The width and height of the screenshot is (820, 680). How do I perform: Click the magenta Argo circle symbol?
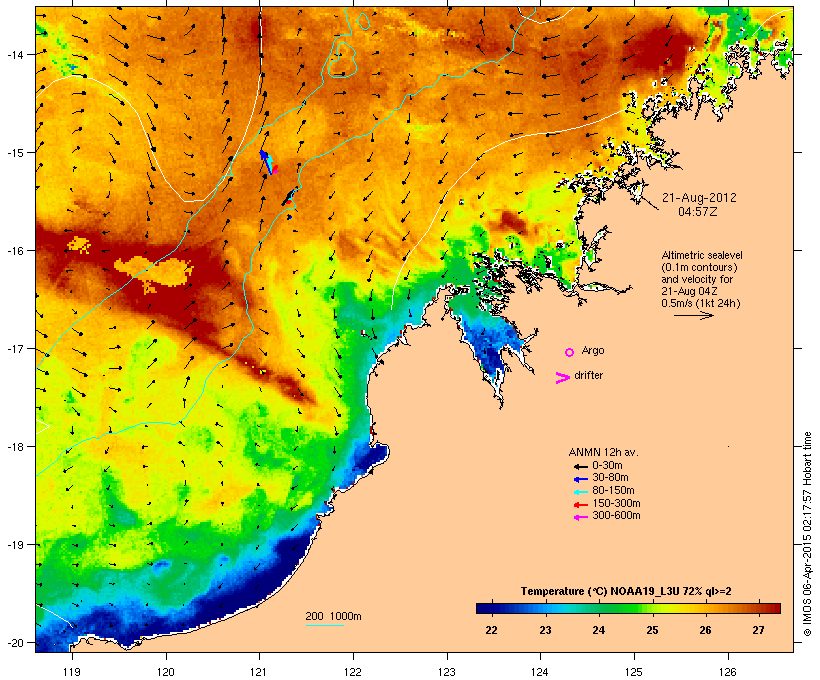tap(570, 352)
